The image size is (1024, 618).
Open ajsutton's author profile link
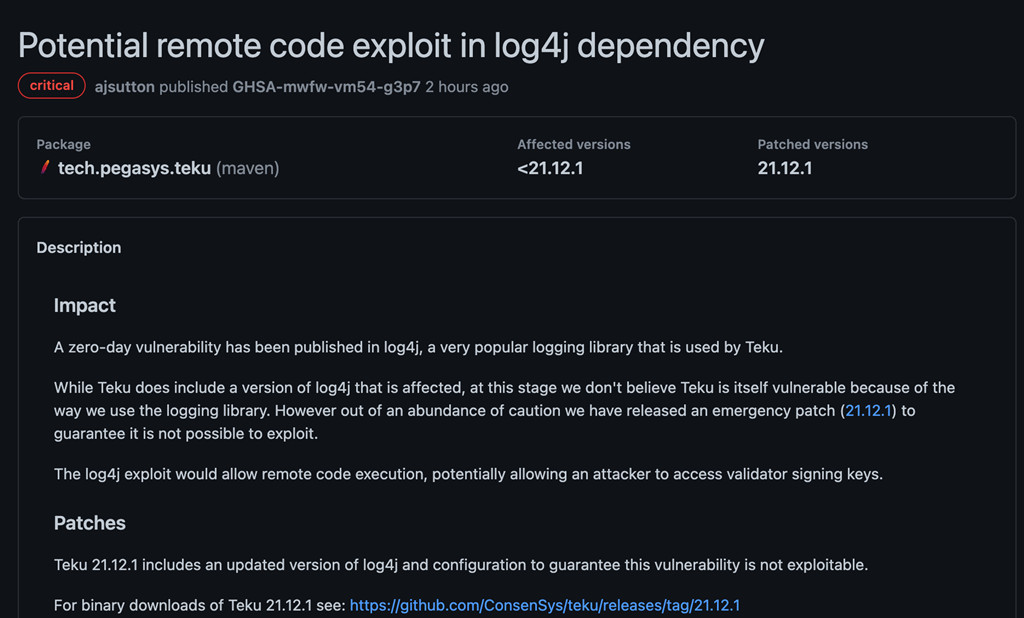[x=125, y=87]
